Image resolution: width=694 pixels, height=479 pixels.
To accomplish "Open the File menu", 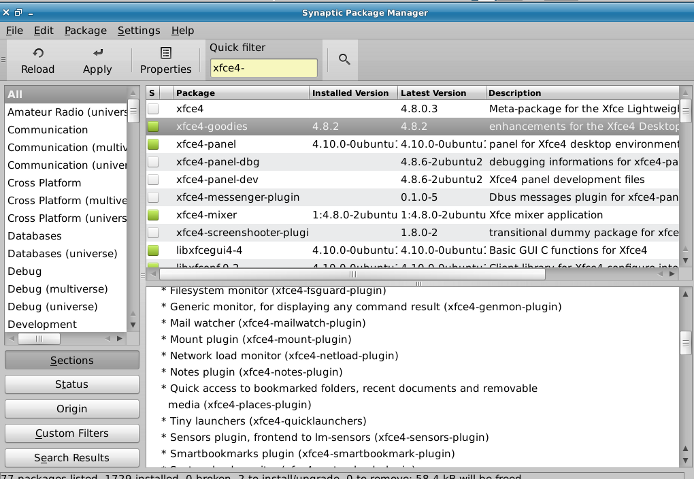I will pos(15,31).
